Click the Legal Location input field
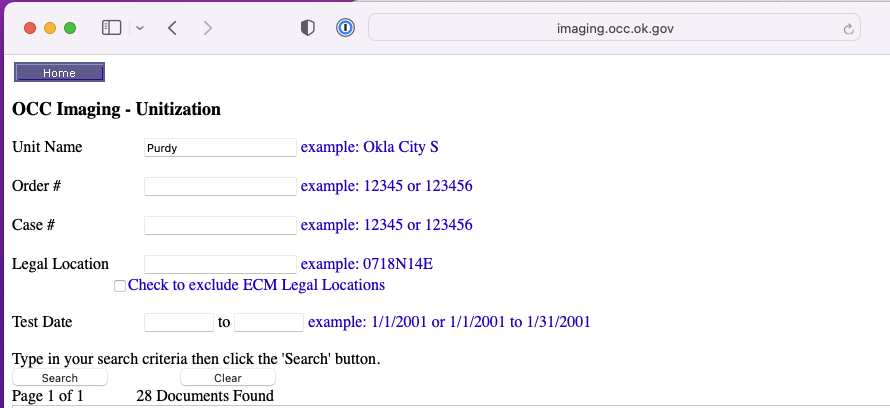The image size is (890, 408). click(220, 264)
